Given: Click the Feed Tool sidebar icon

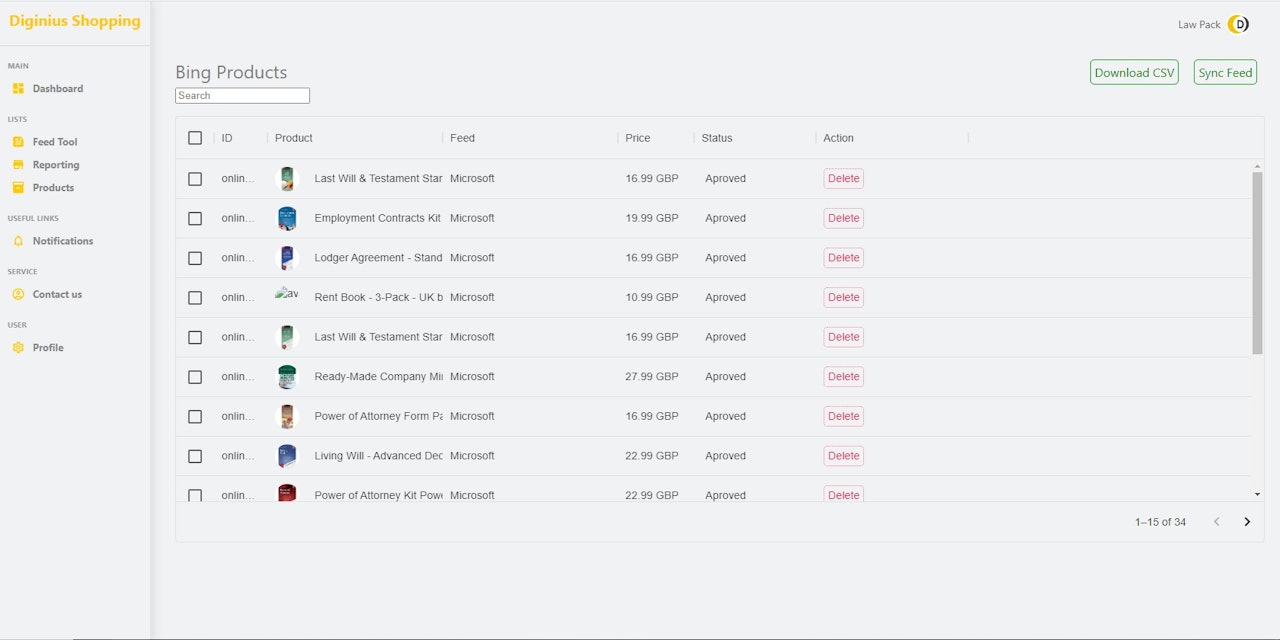Looking at the screenshot, I should click(x=18, y=142).
